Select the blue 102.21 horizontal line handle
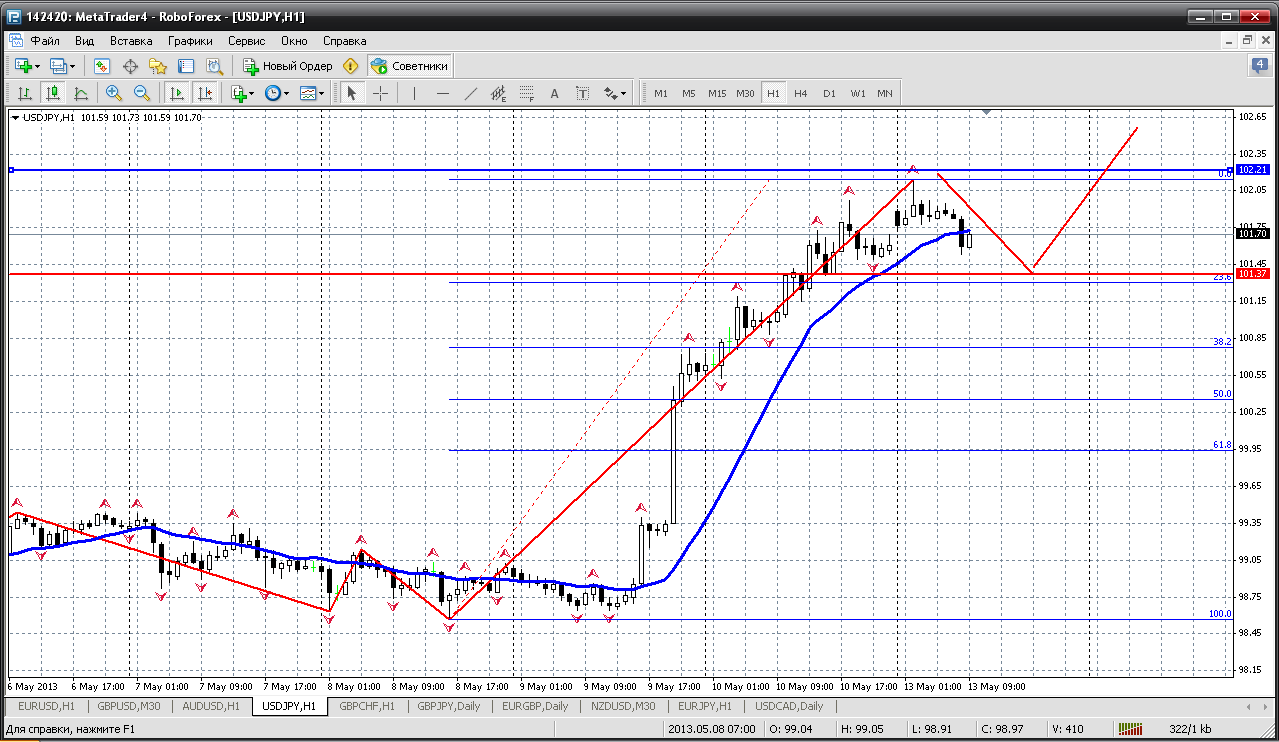Screen dimensions: 1279x742 (12, 170)
